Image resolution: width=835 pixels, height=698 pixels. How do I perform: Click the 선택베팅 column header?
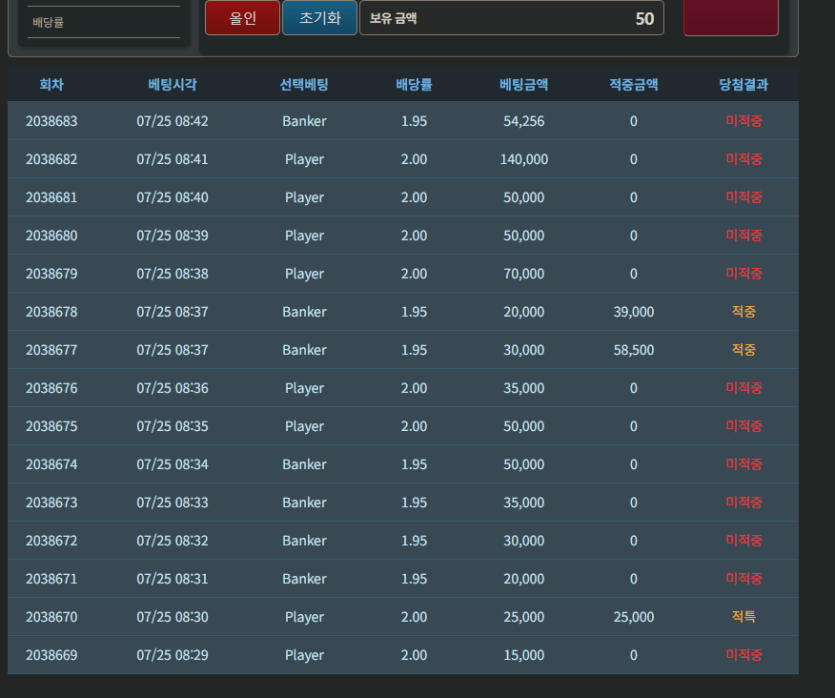[x=304, y=84]
